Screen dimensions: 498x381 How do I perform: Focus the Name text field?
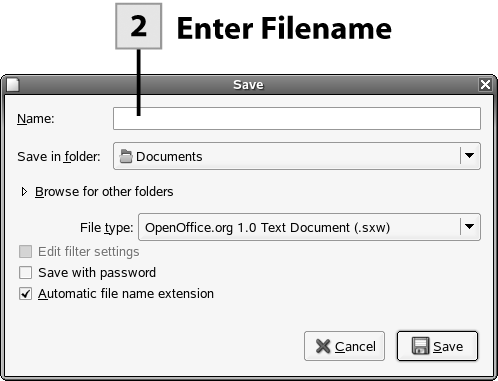coord(297,119)
